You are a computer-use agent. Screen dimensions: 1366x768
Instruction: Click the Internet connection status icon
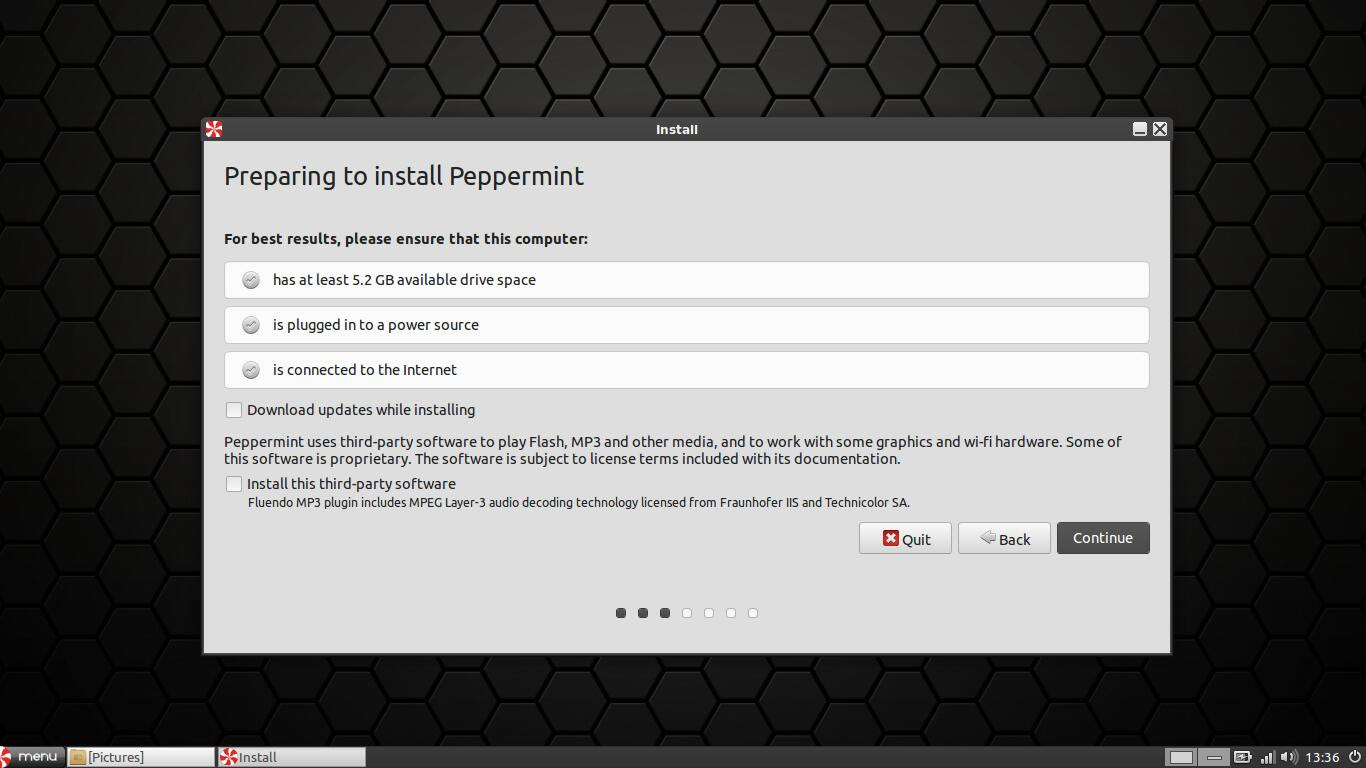(251, 370)
